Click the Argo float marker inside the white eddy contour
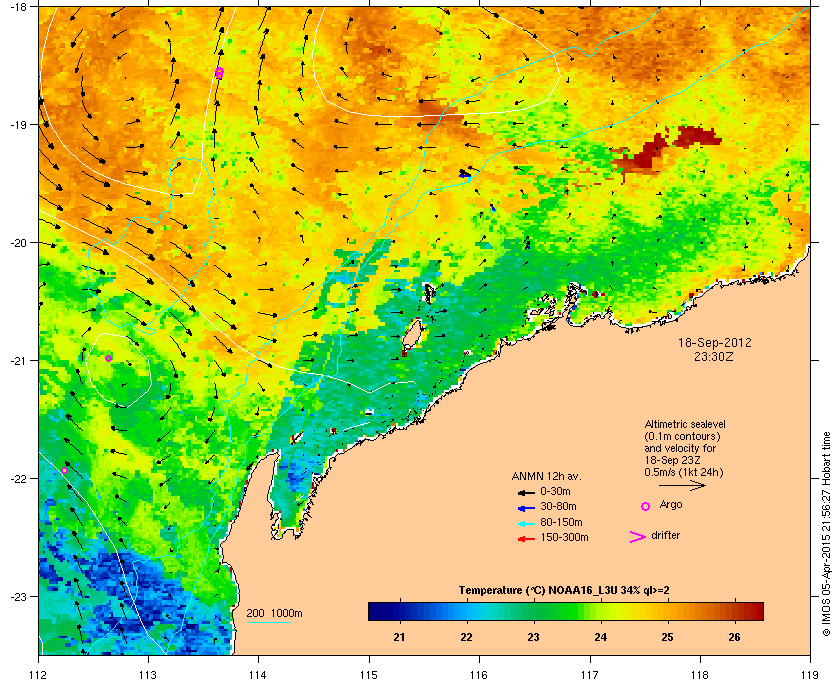Image resolution: width=840 pixels, height=680 pixels. (108, 358)
